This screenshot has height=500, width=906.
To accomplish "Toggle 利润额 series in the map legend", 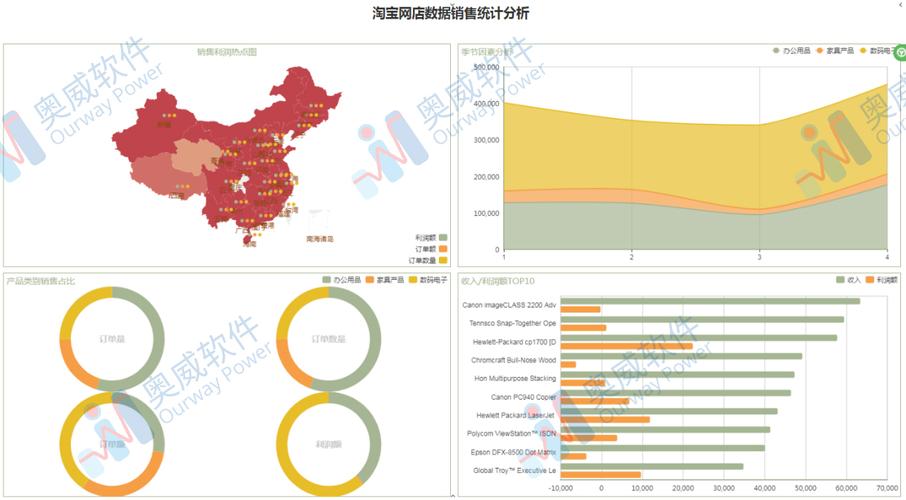I will point(431,238).
